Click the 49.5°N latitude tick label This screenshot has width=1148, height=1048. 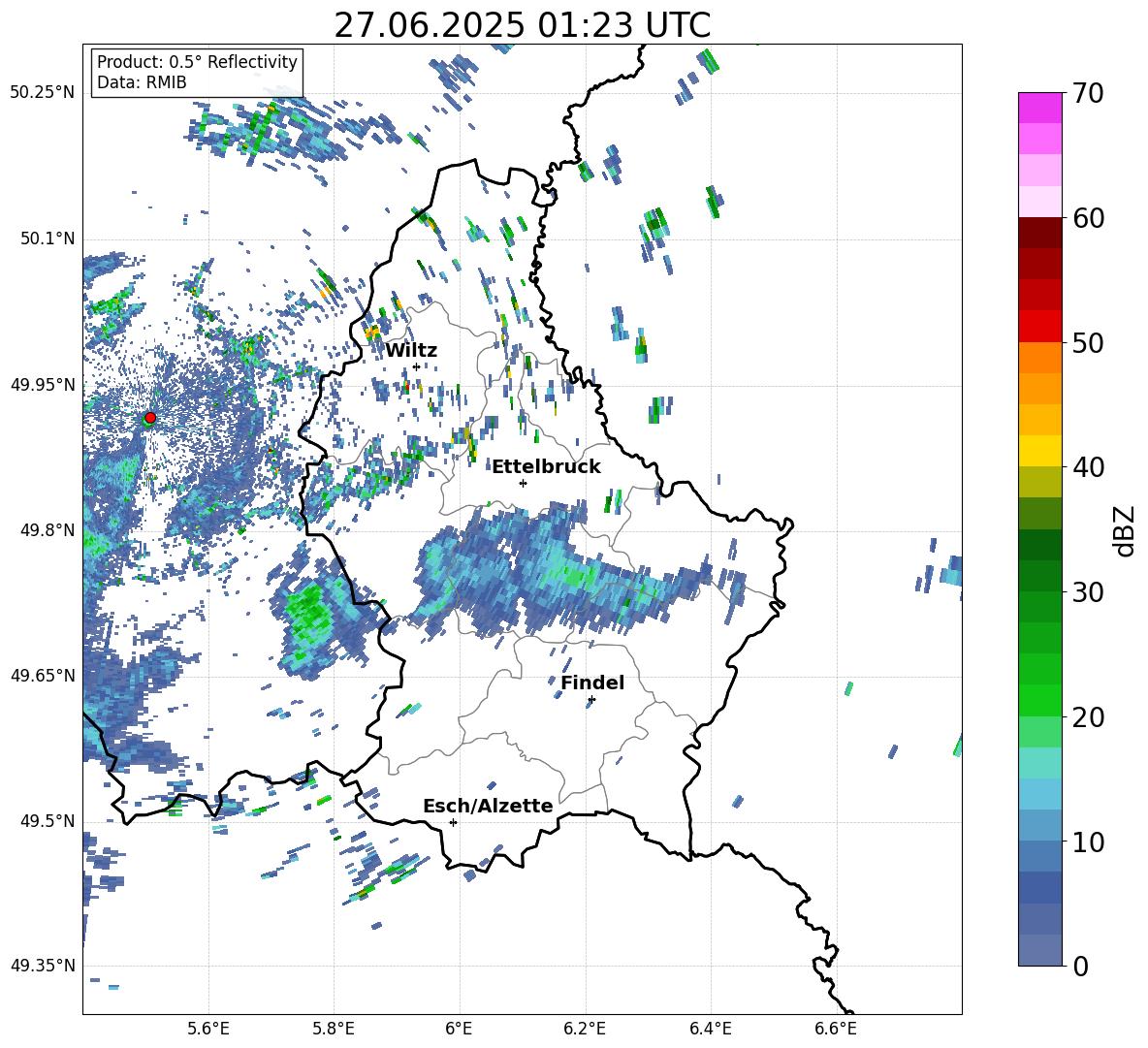[47, 820]
